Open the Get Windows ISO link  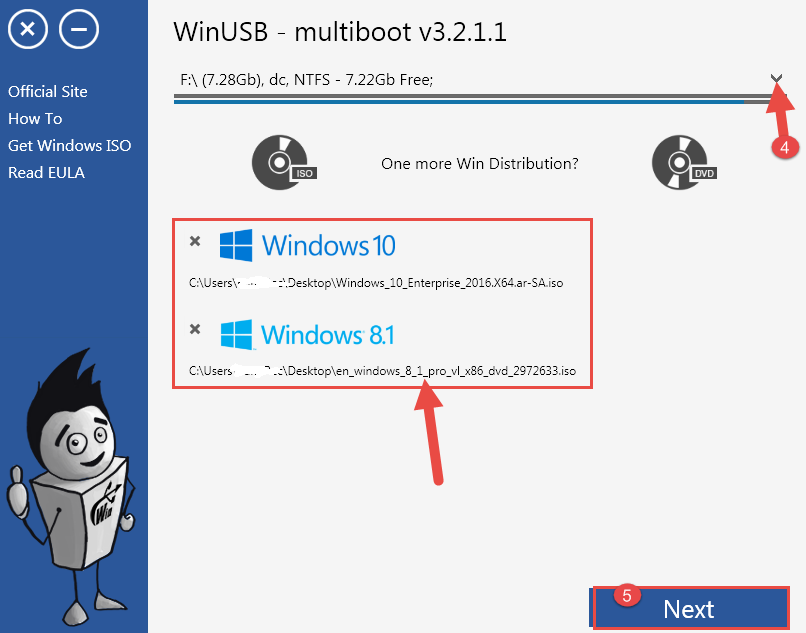[x=69, y=146]
